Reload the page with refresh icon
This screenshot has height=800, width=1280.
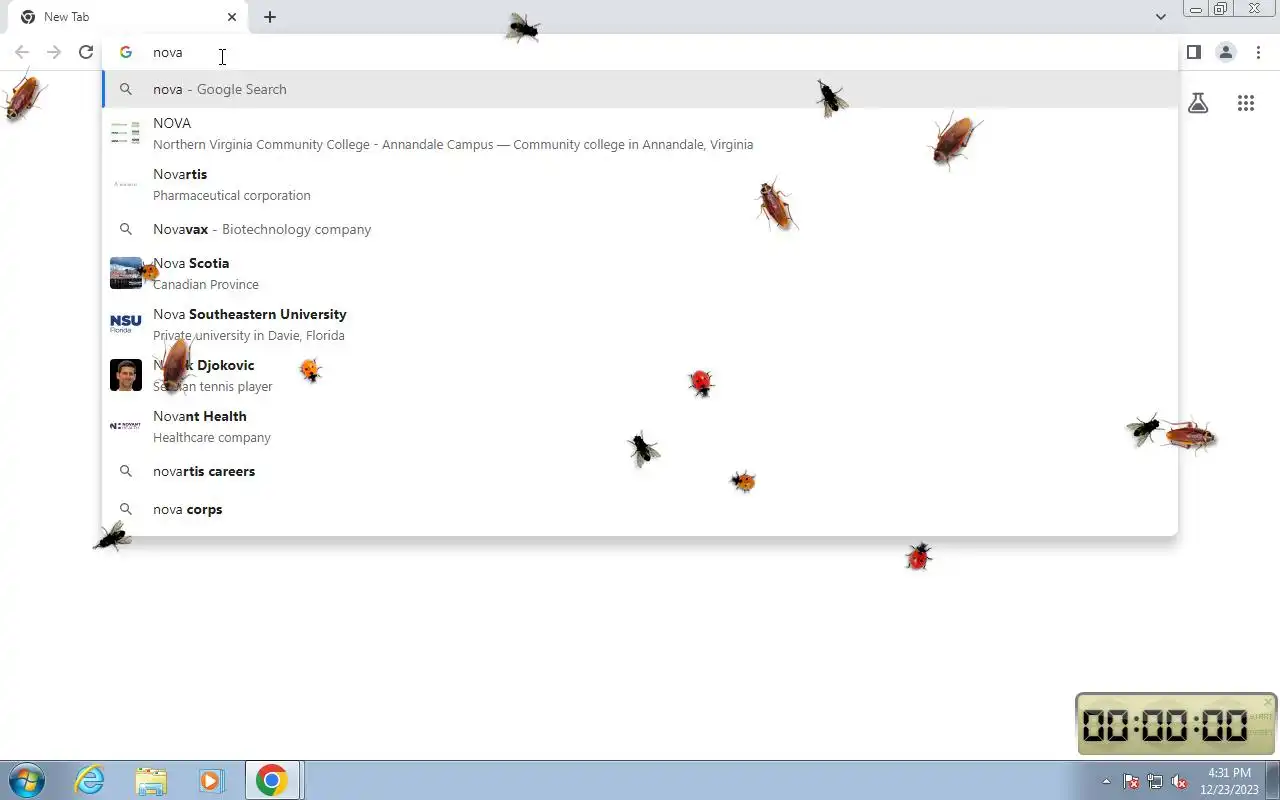(x=86, y=52)
